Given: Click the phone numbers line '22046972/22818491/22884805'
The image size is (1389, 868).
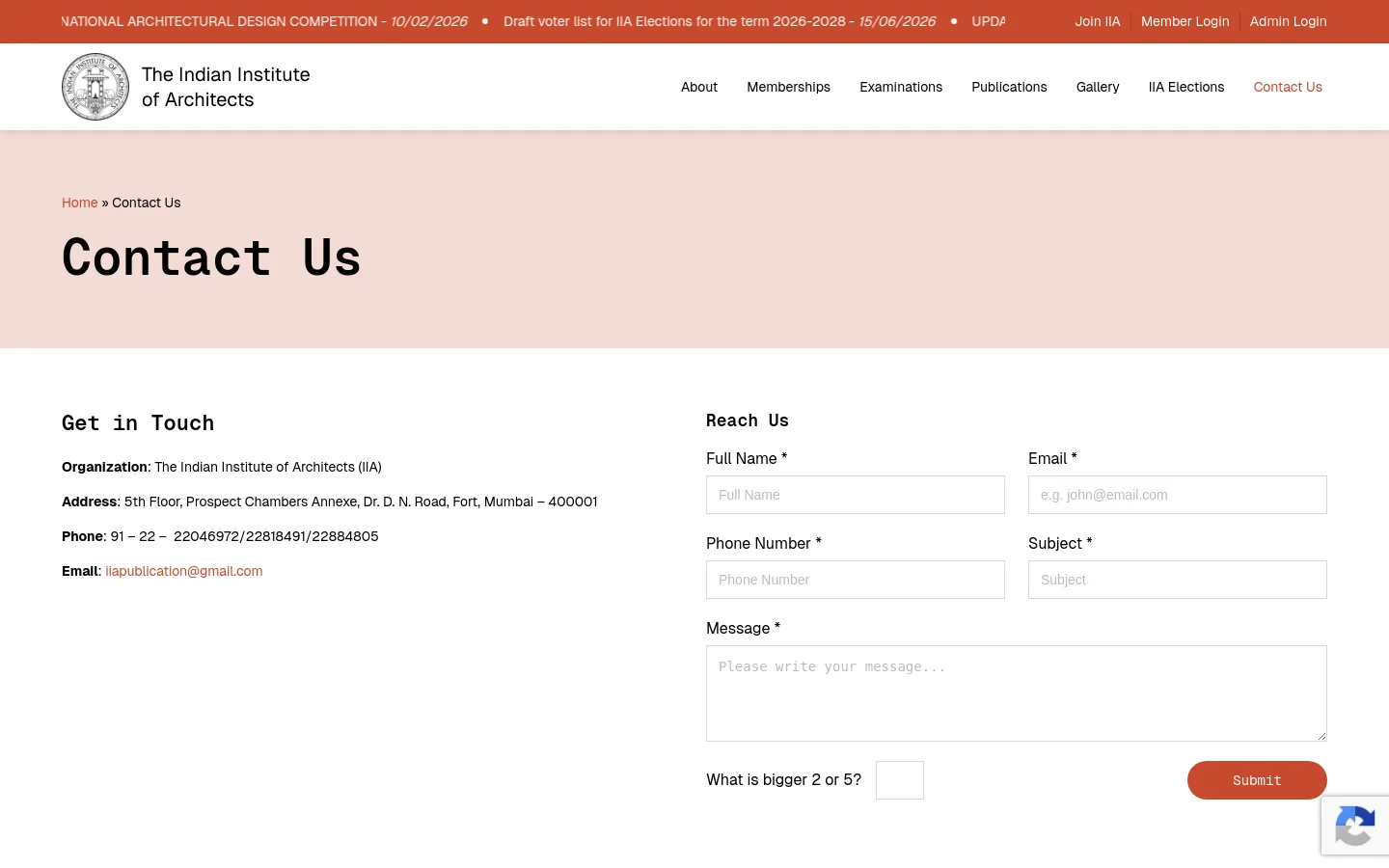Looking at the screenshot, I should [276, 536].
